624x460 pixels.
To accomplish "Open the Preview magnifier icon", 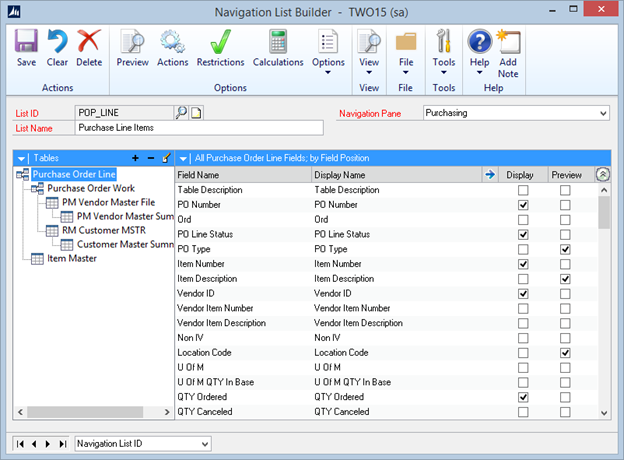I will tap(133, 41).
